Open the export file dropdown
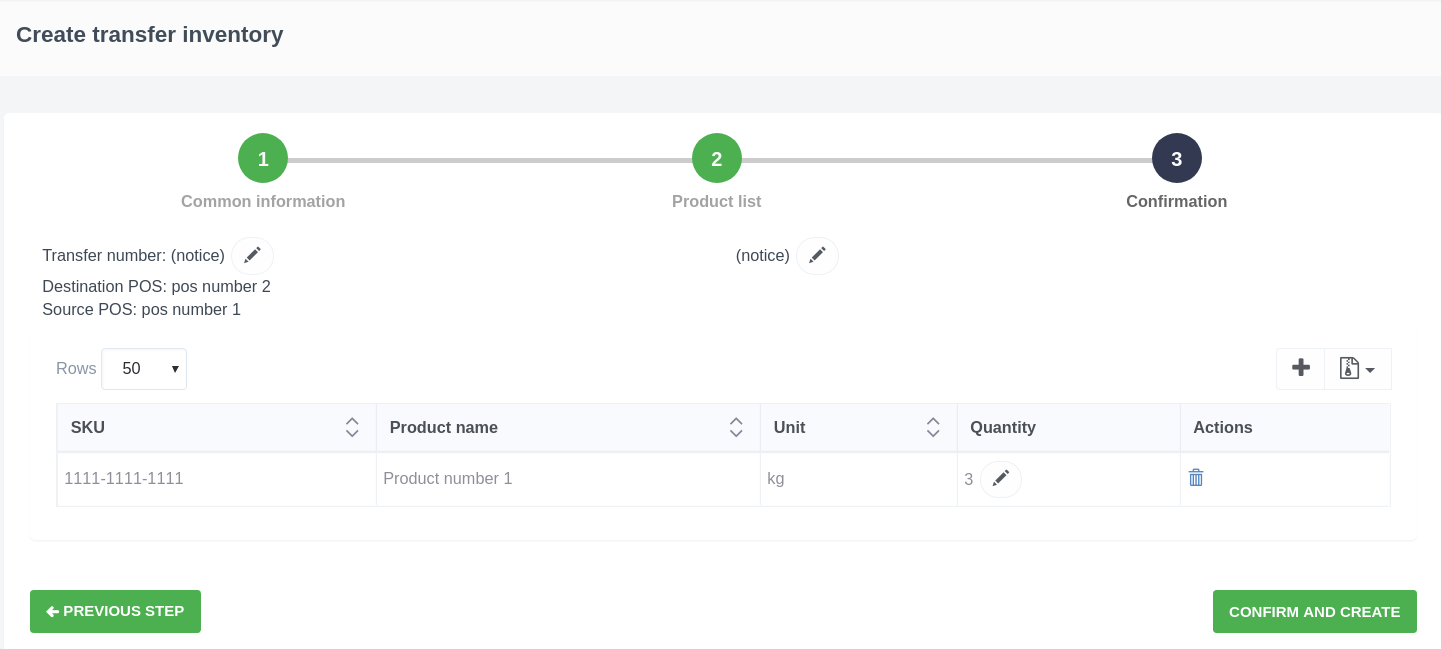This screenshot has width=1441, height=649. pos(1357,369)
